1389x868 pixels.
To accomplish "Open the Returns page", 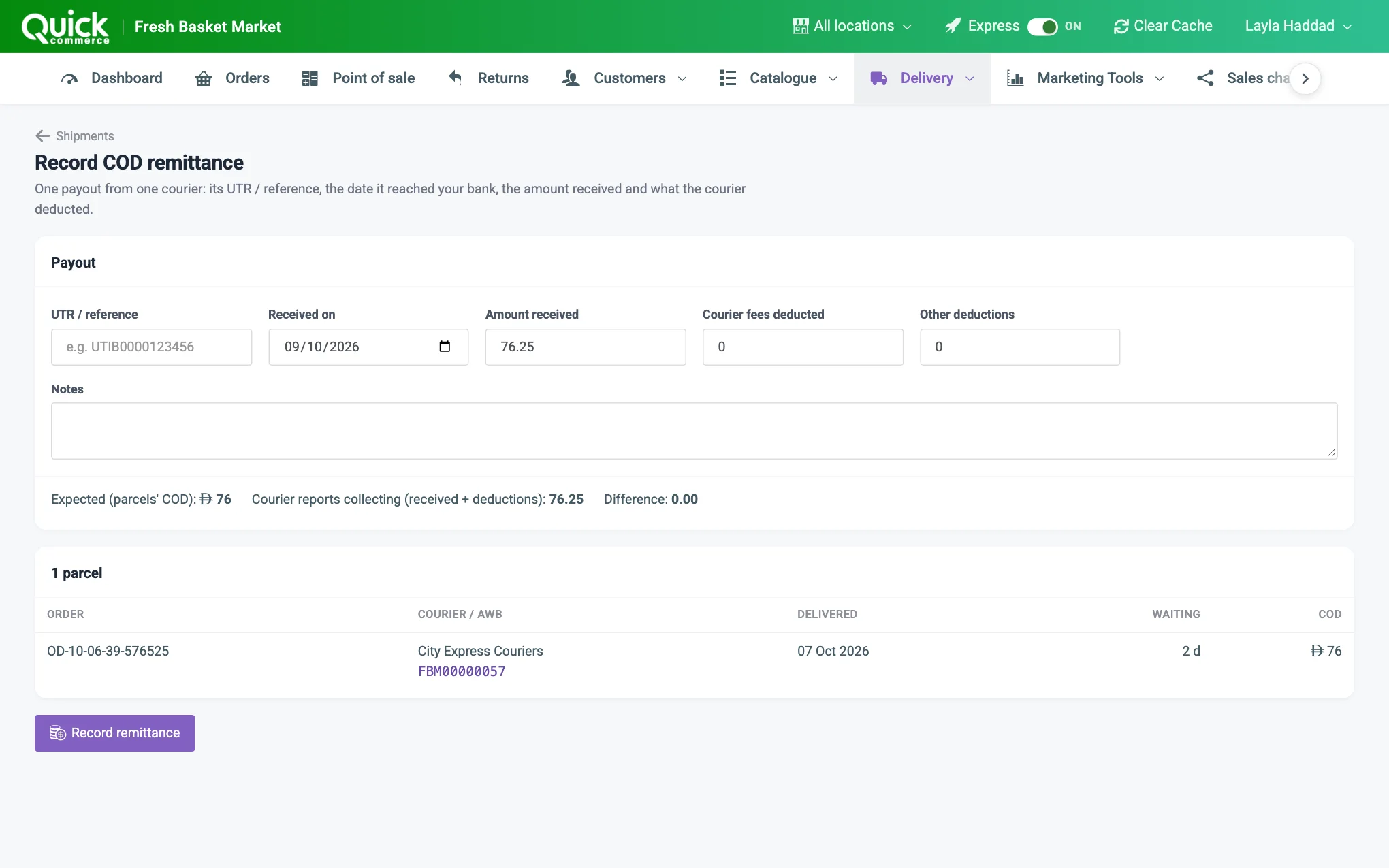I will coord(488,78).
